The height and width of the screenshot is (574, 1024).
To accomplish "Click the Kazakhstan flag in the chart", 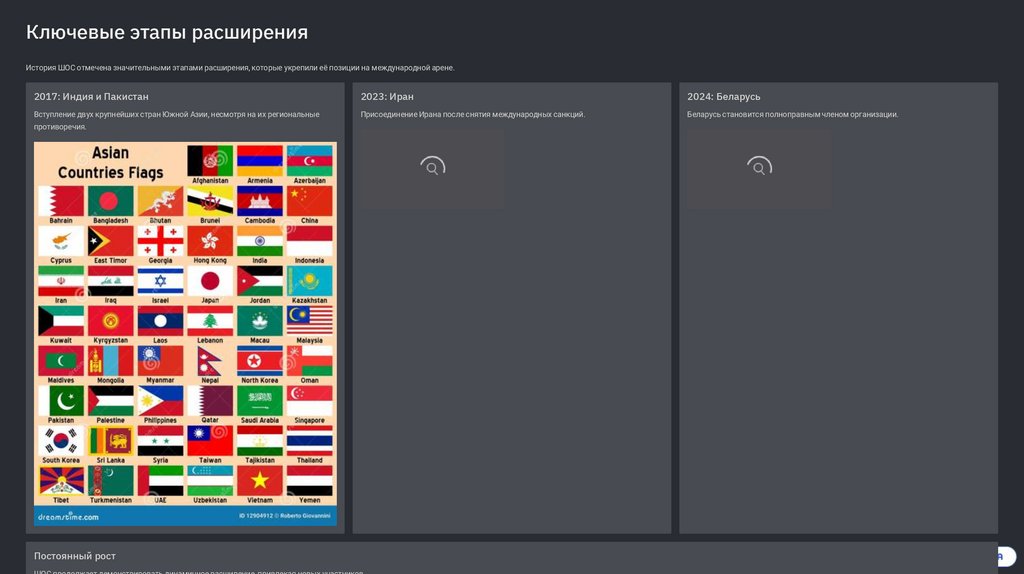I will (309, 281).
